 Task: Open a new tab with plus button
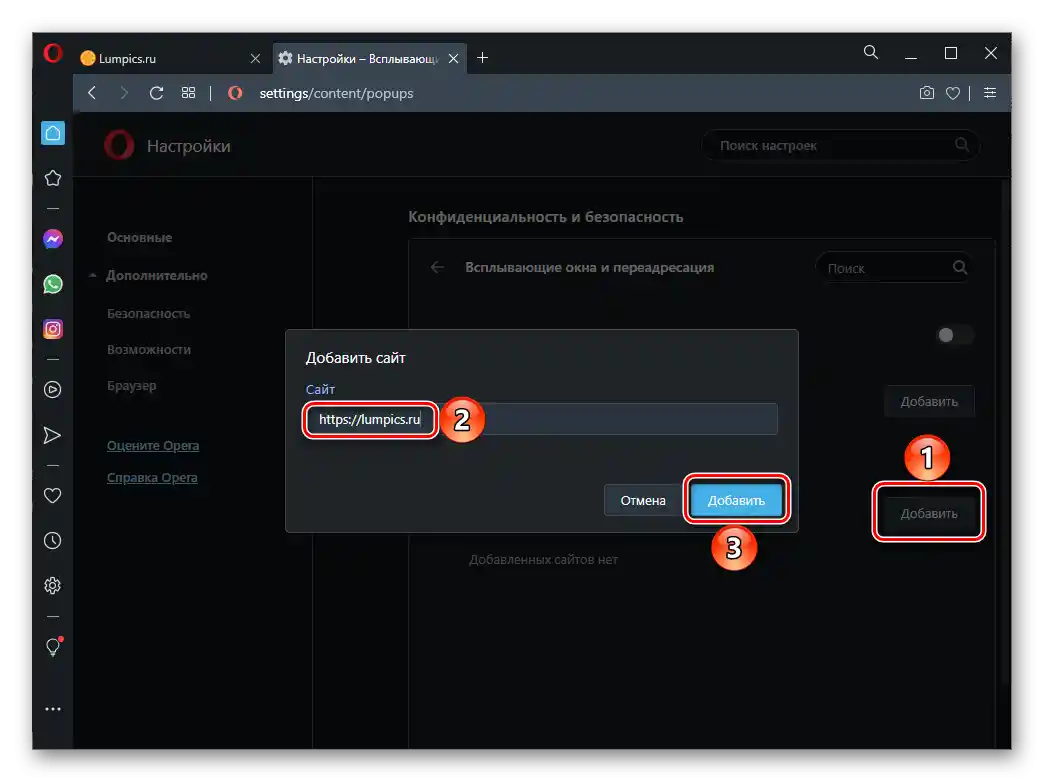(x=483, y=59)
